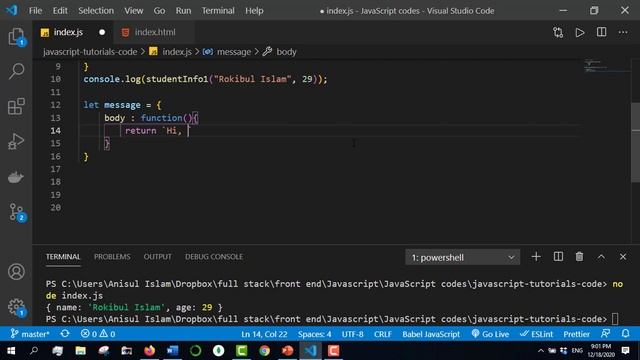Open errors and warnings count in status bar
Viewport: 640px width, 360px height.
pyautogui.click(x=98, y=334)
